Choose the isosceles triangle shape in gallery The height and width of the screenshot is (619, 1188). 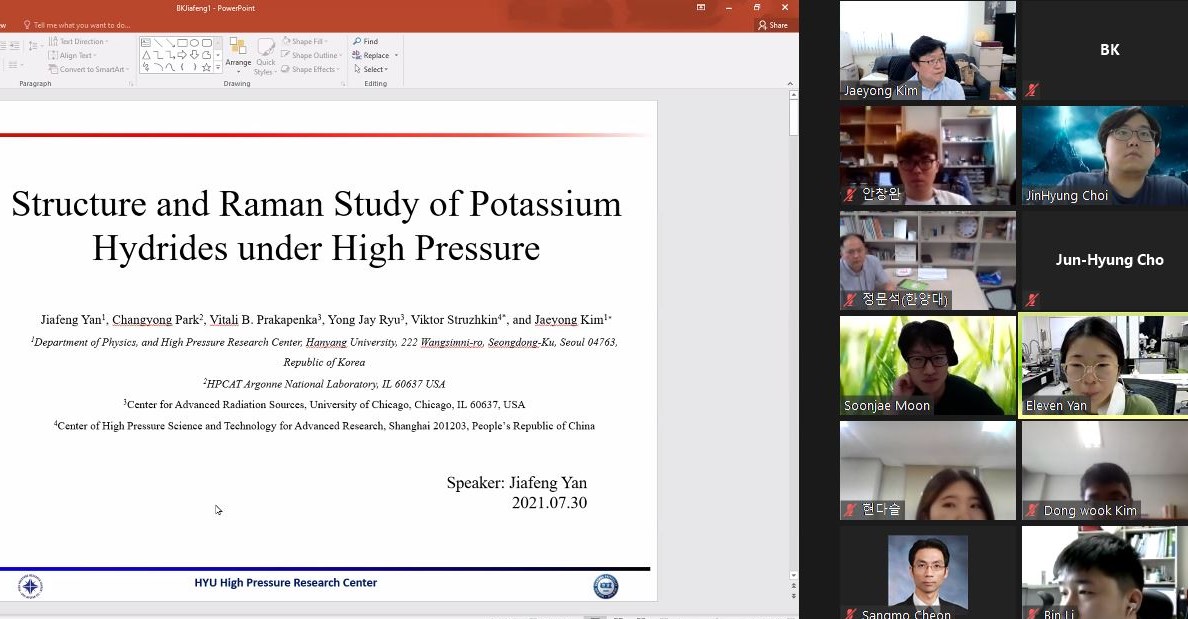(x=146, y=56)
